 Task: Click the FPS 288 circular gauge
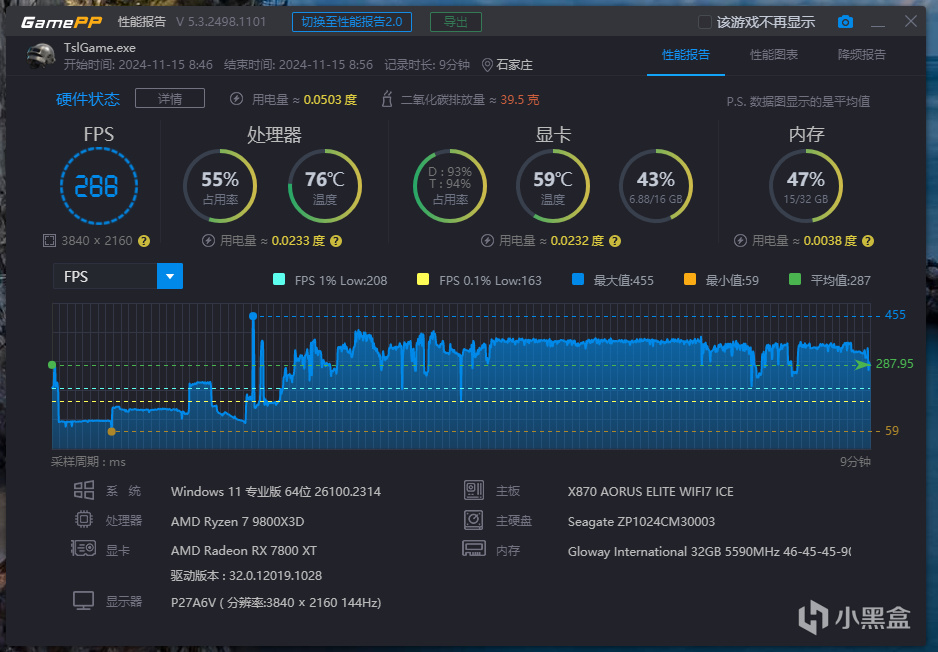[99, 186]
